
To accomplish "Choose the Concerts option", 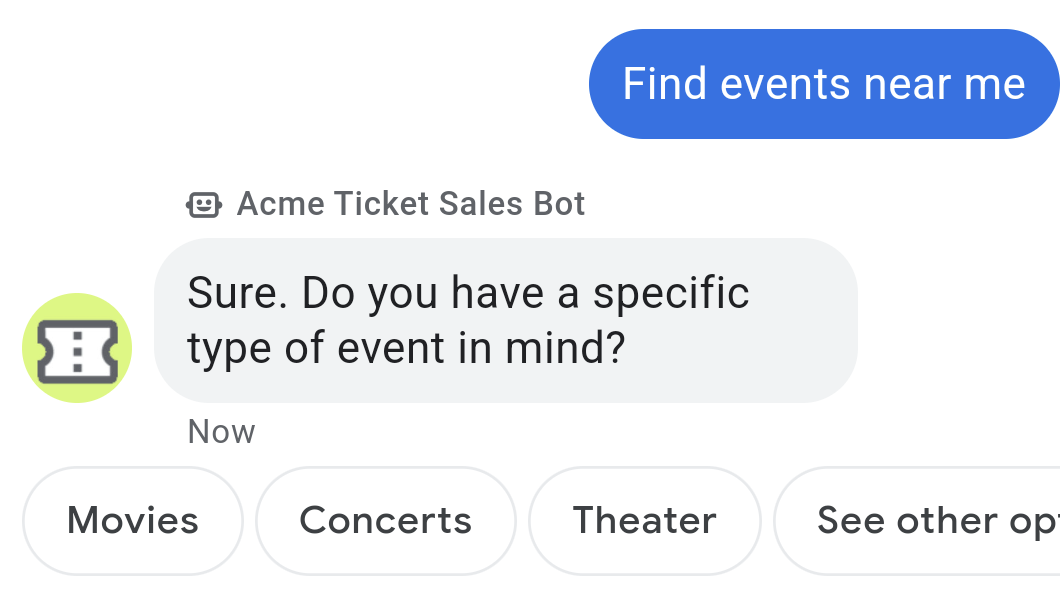I will (385, 520).
